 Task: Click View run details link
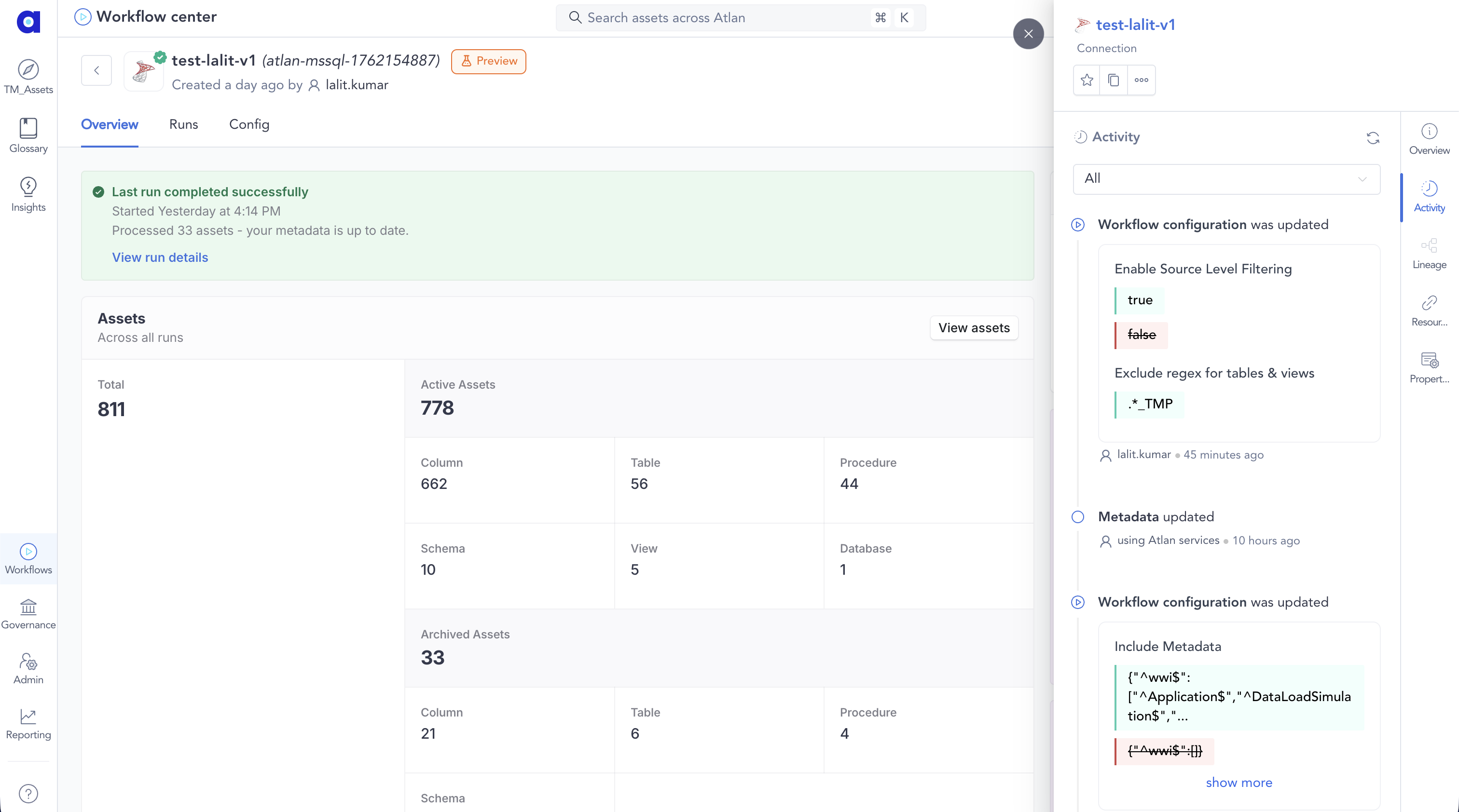[160, 257]
